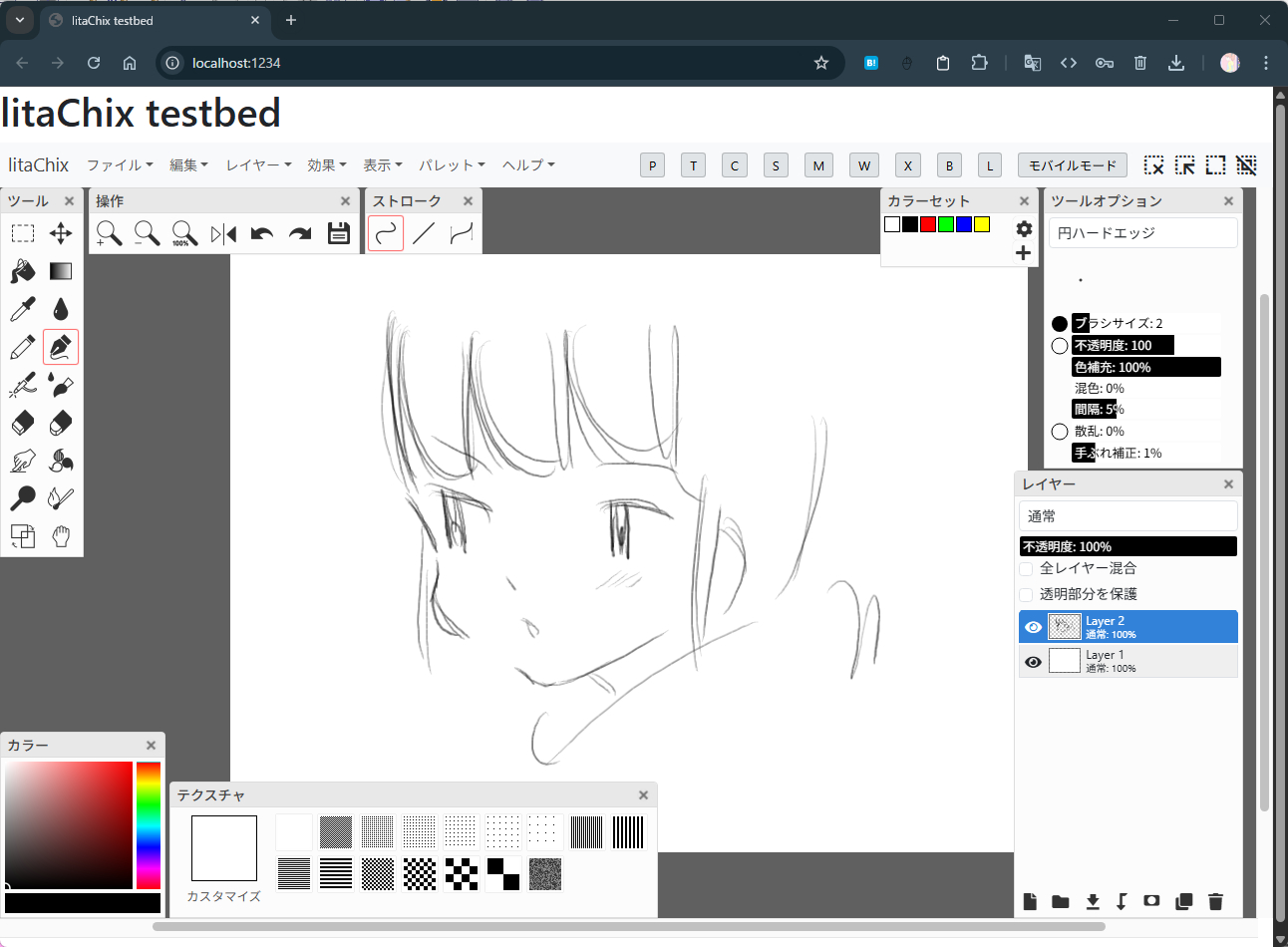Choose the hand pan tool
Image resolution: width=1288 pixels, height=947 pixels.
click(x=61, y=536)
